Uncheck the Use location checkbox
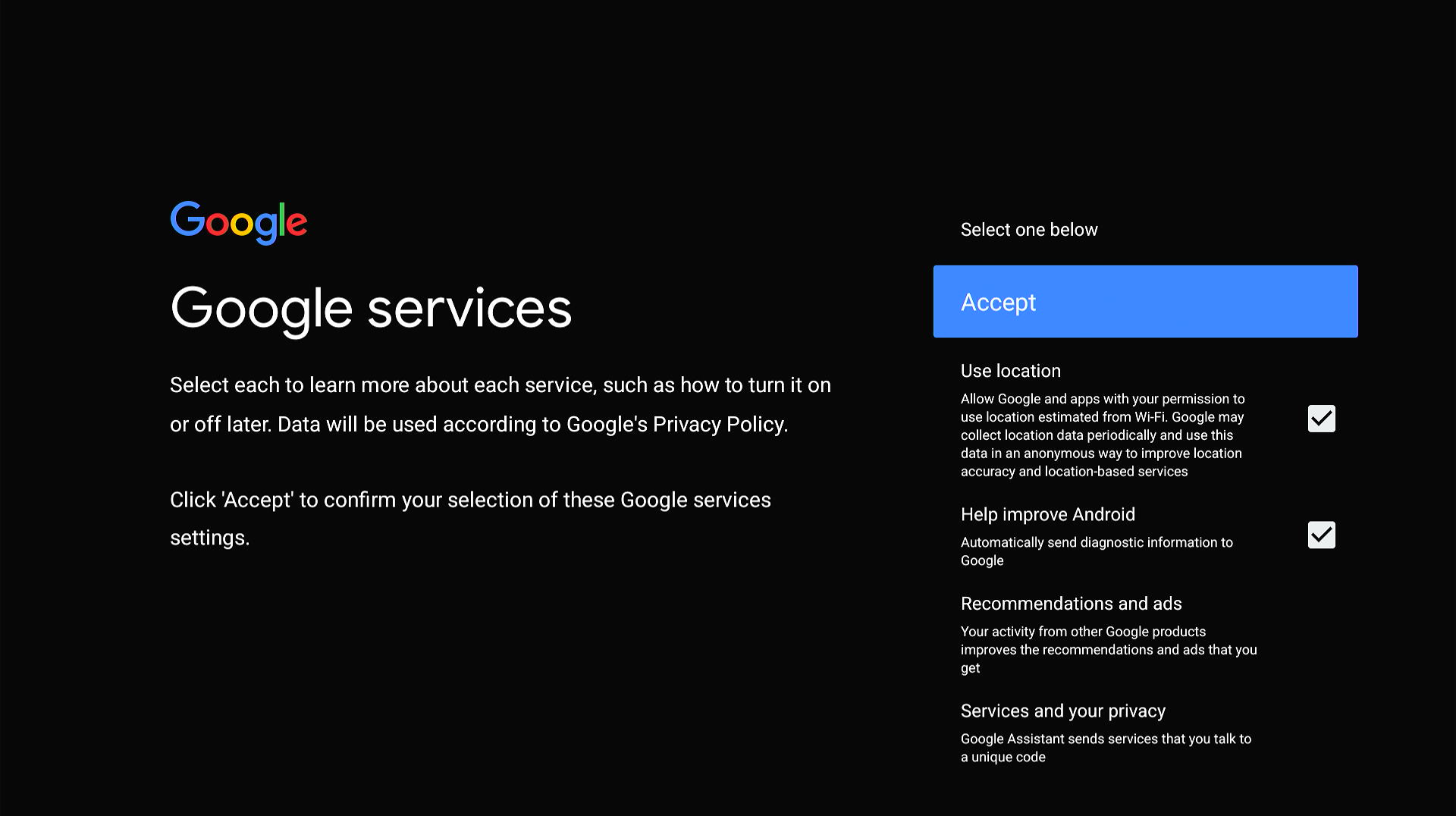Screen dimensions: 1456x816 pos(1321,419)
